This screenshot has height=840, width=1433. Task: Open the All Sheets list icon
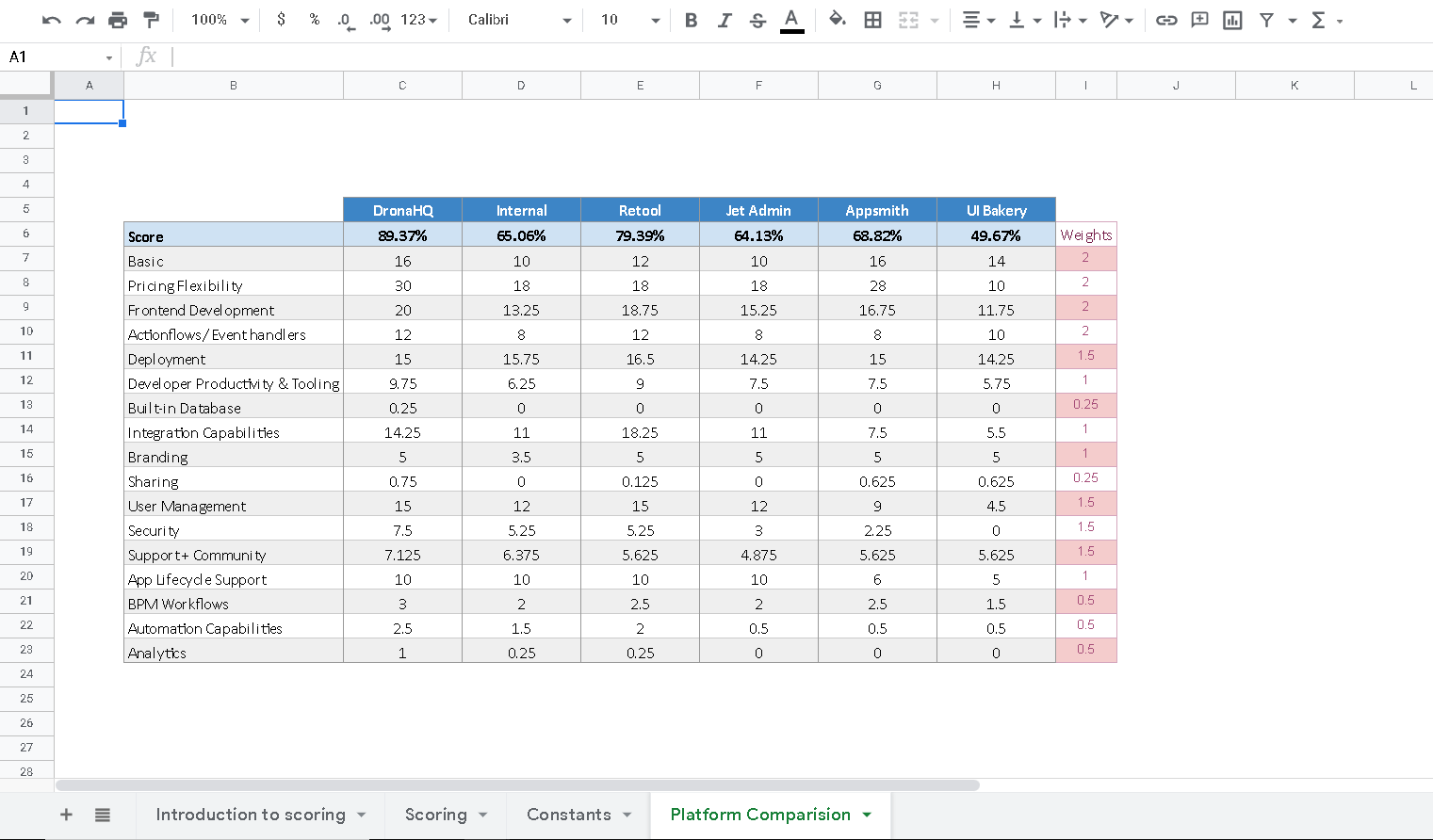103,815
